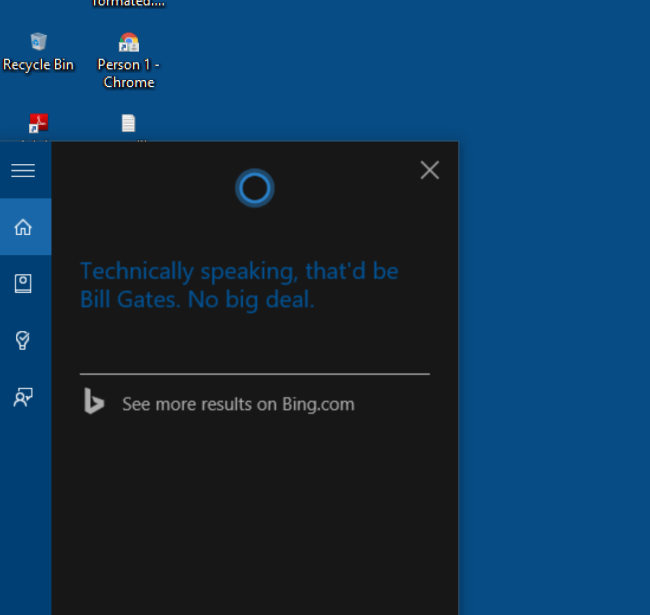The image size is (650, 615).
Task: Go to Cortana Home
Action: [x=25, y=227]
